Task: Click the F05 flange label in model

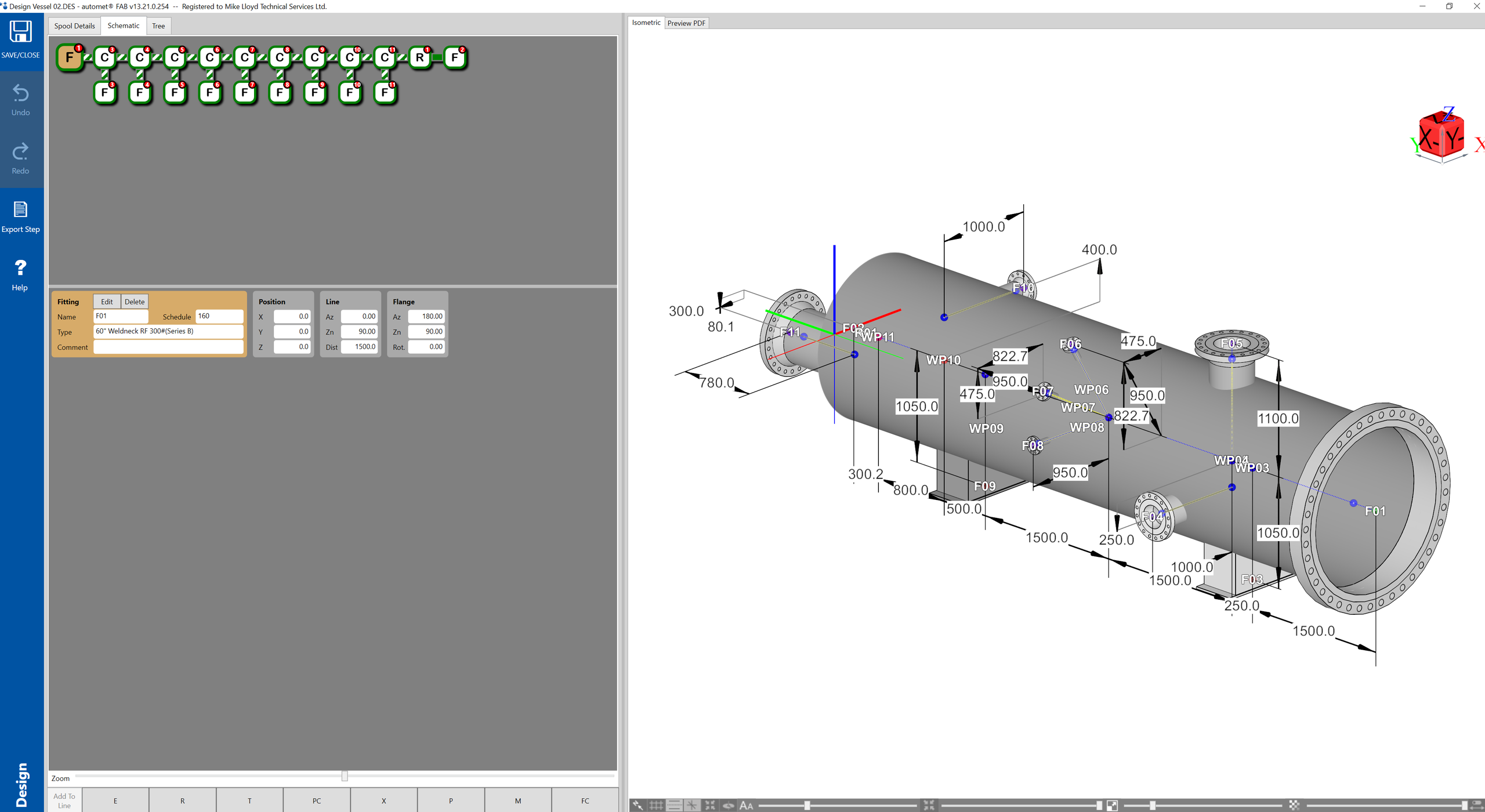Action: pyautogui.click(x=1231, y=343)
